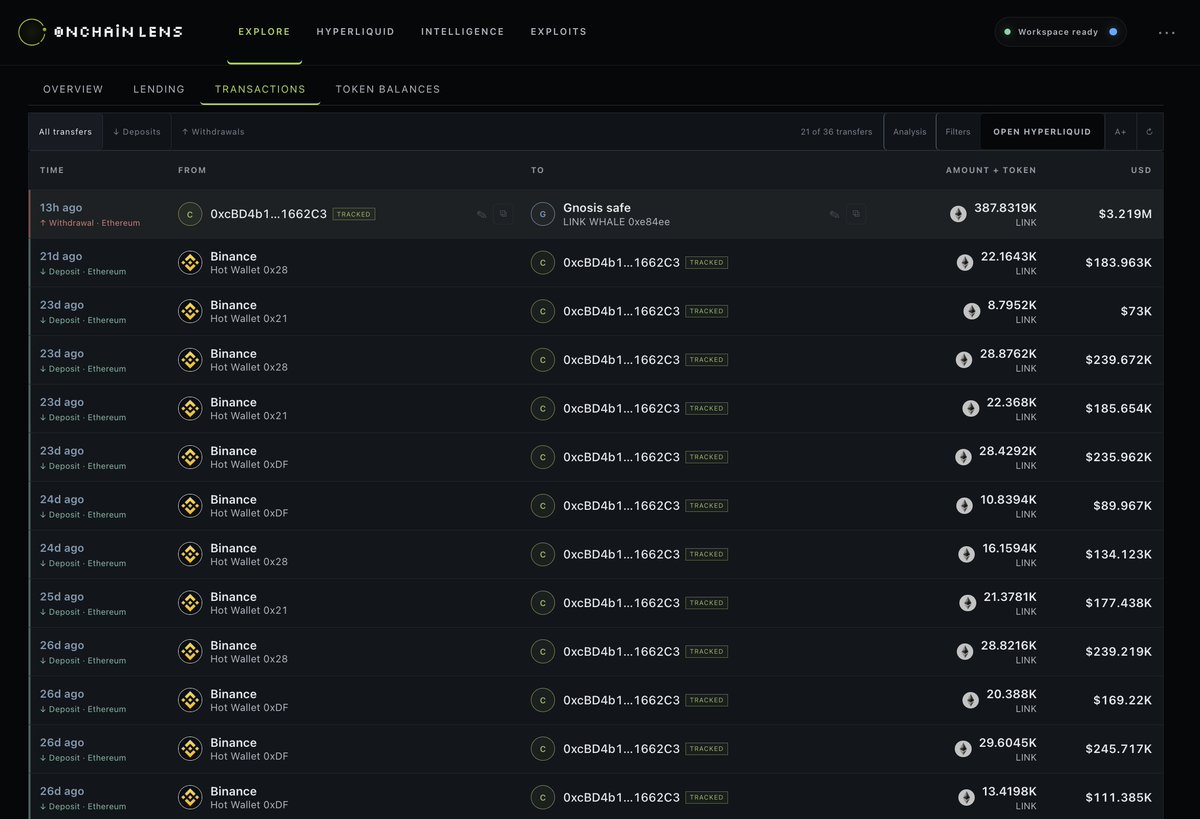Click the TRACKED badge in $3.219M row
The width and height of the screenshot is (1200, 819).
(354, 214)
